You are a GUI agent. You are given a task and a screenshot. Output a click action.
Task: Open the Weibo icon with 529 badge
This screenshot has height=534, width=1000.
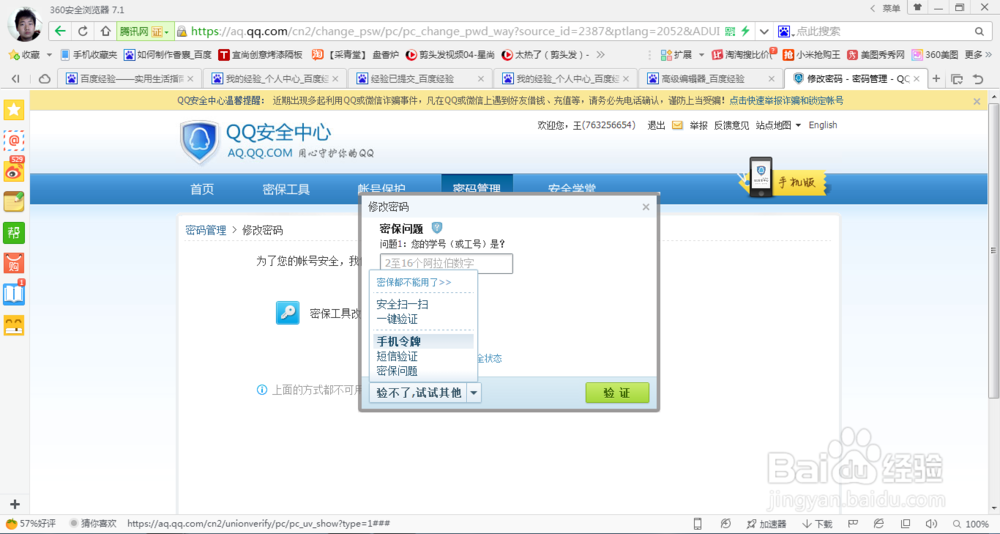point(14,170)
